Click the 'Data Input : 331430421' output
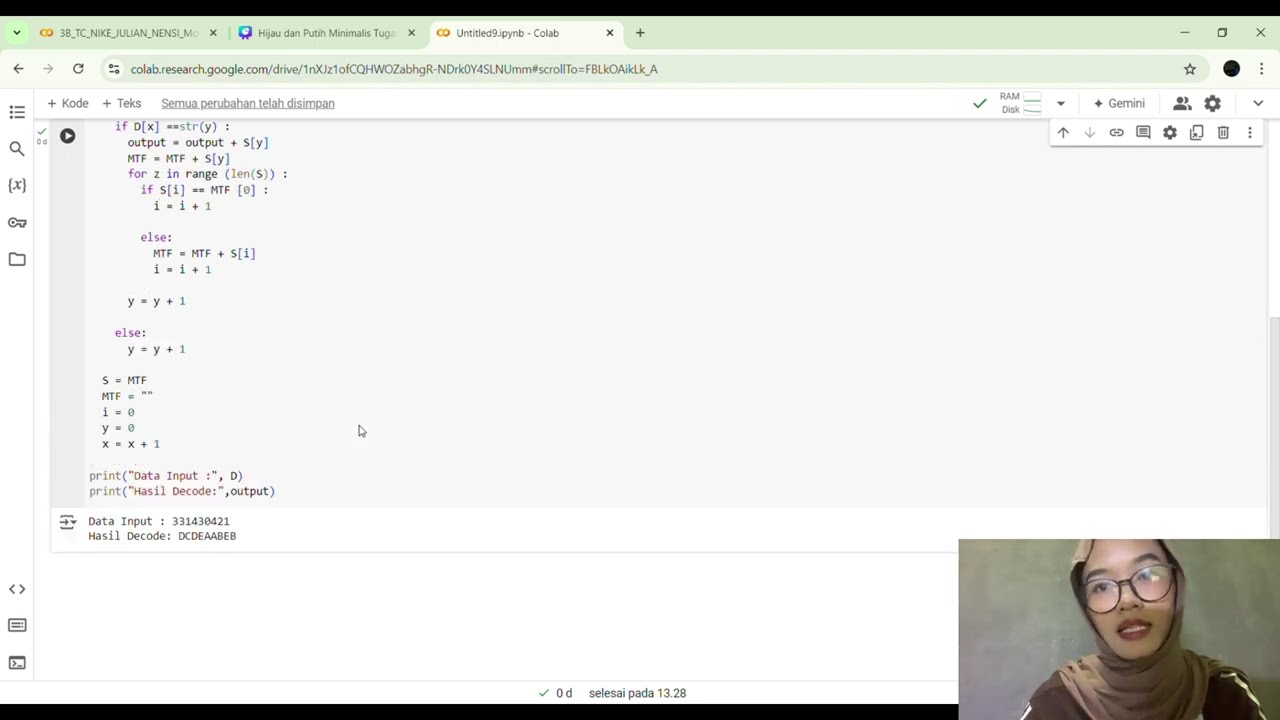The height and width of the screenshot is (720, 1280). (x=159, y=521)
